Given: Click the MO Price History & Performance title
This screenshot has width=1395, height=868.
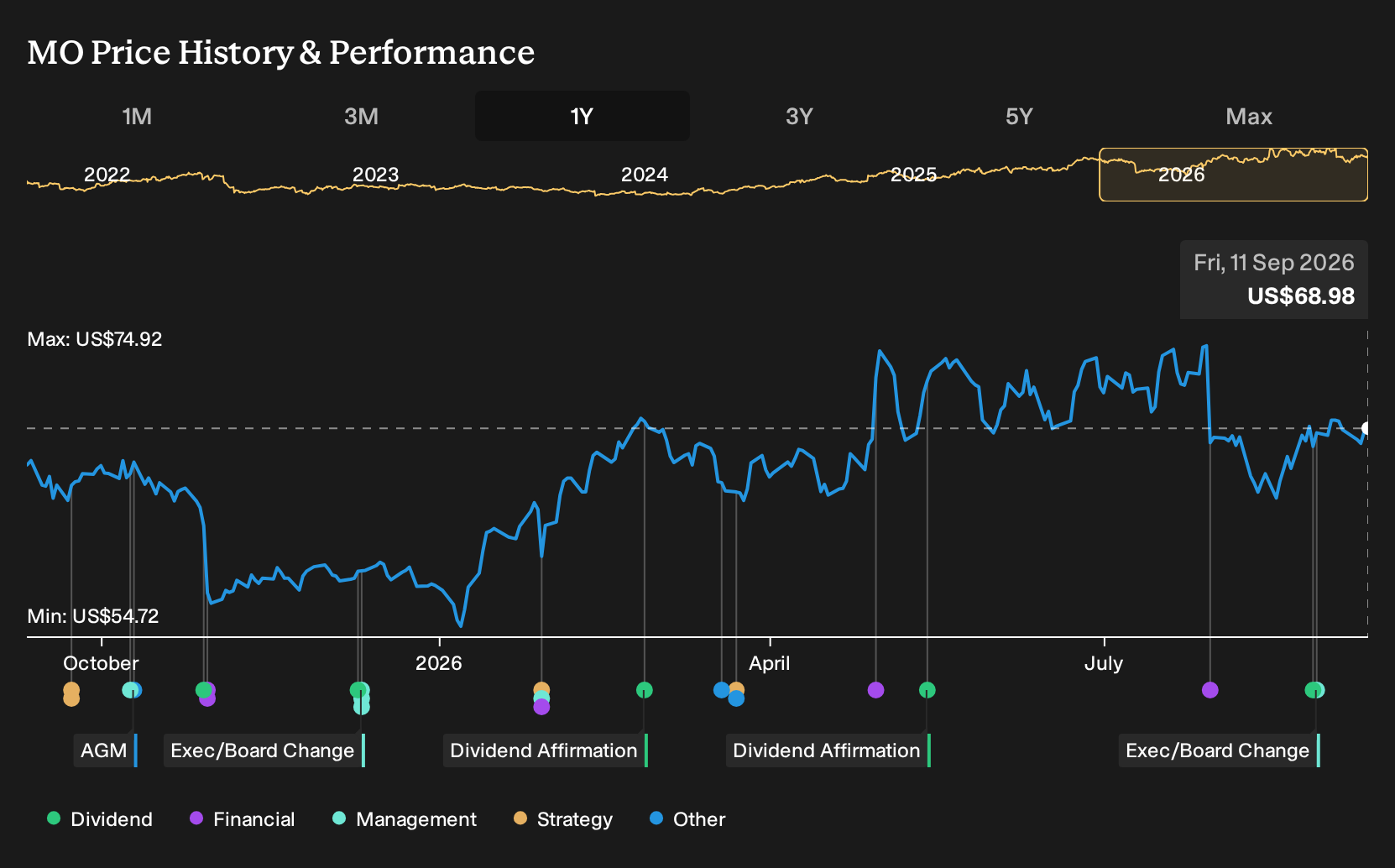Looking at the screenshot, I should click(x=281, y=52).
